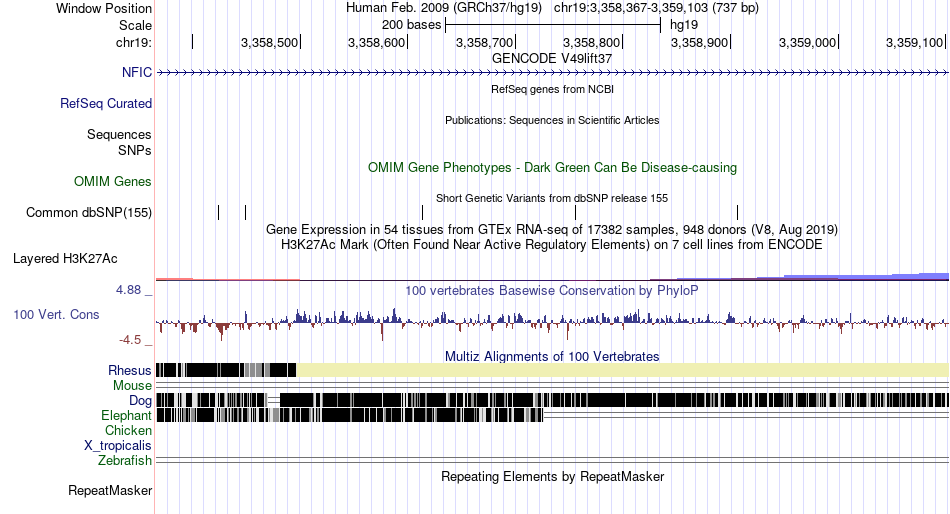Click the Layered H3K27Ac track label
950x514 pixels.
pos(65,259)
